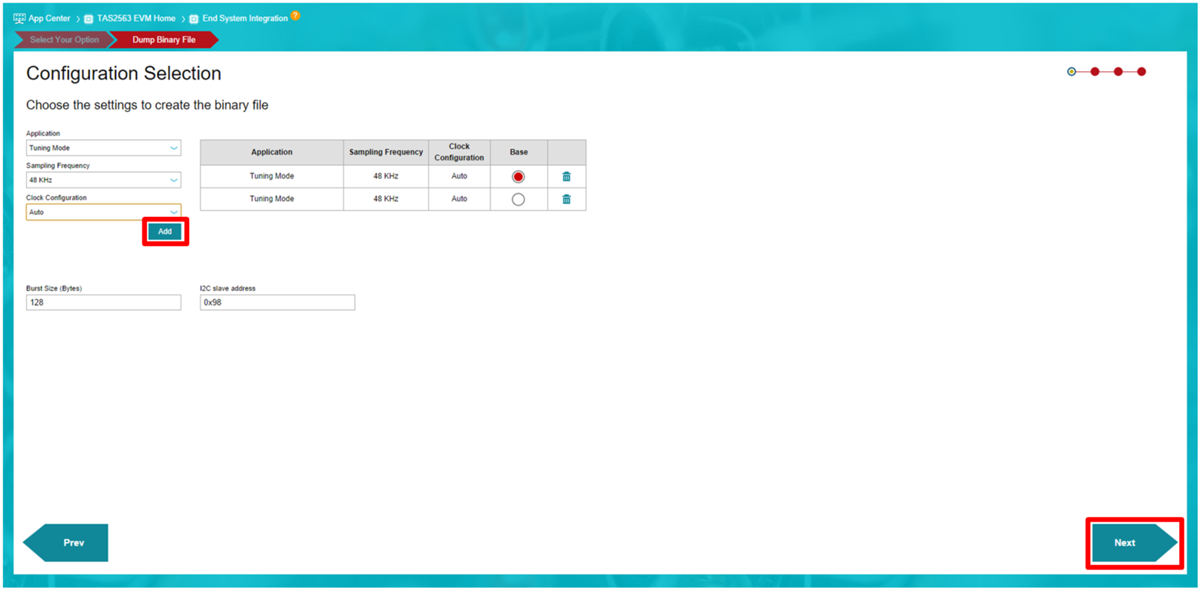The height and width of the screenshot is (590, 1200).
Task: Open the Sampling Frequency dropdown
Action: 104,180
